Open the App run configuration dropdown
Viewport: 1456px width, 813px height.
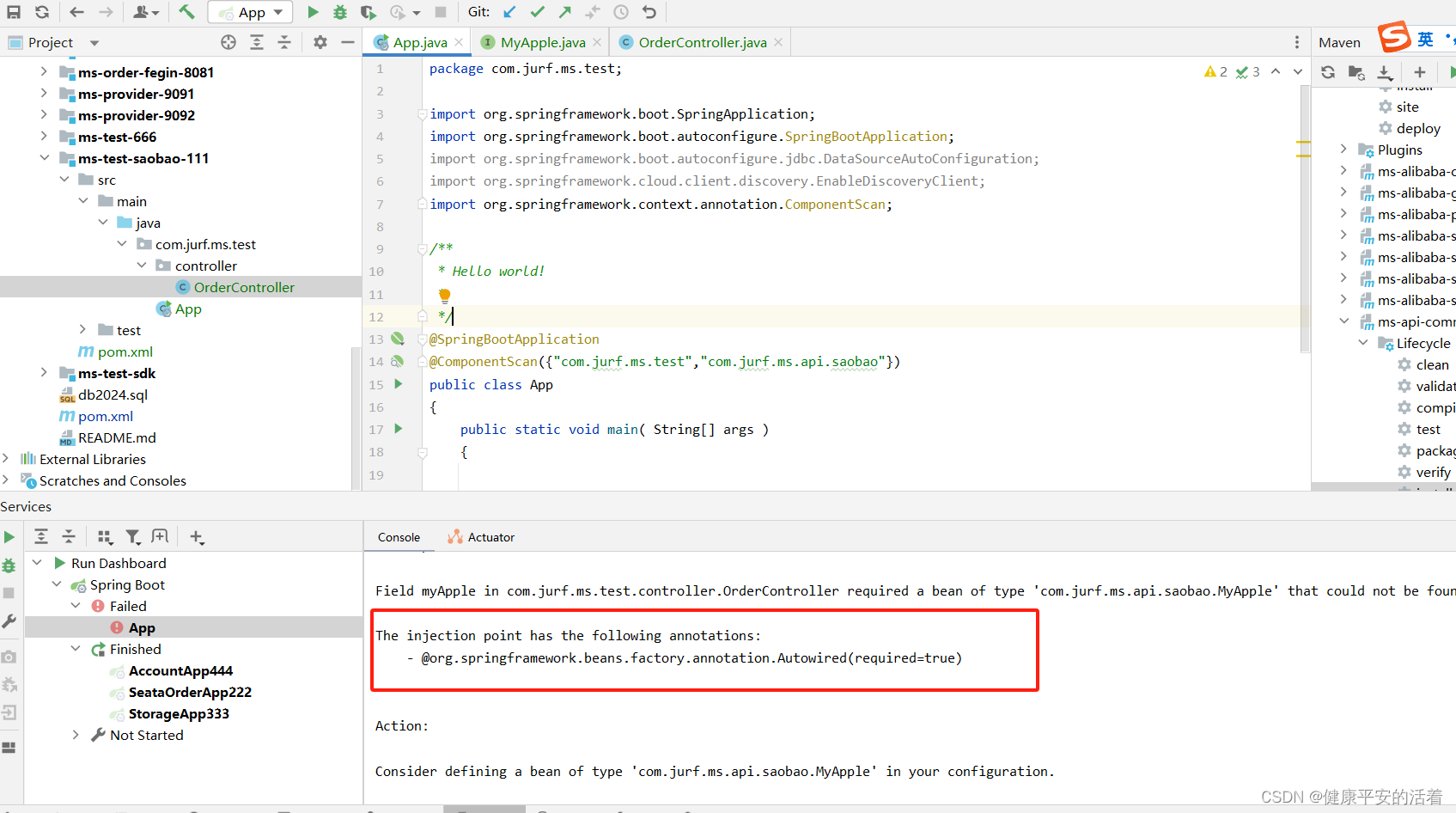tap(251, 12)
